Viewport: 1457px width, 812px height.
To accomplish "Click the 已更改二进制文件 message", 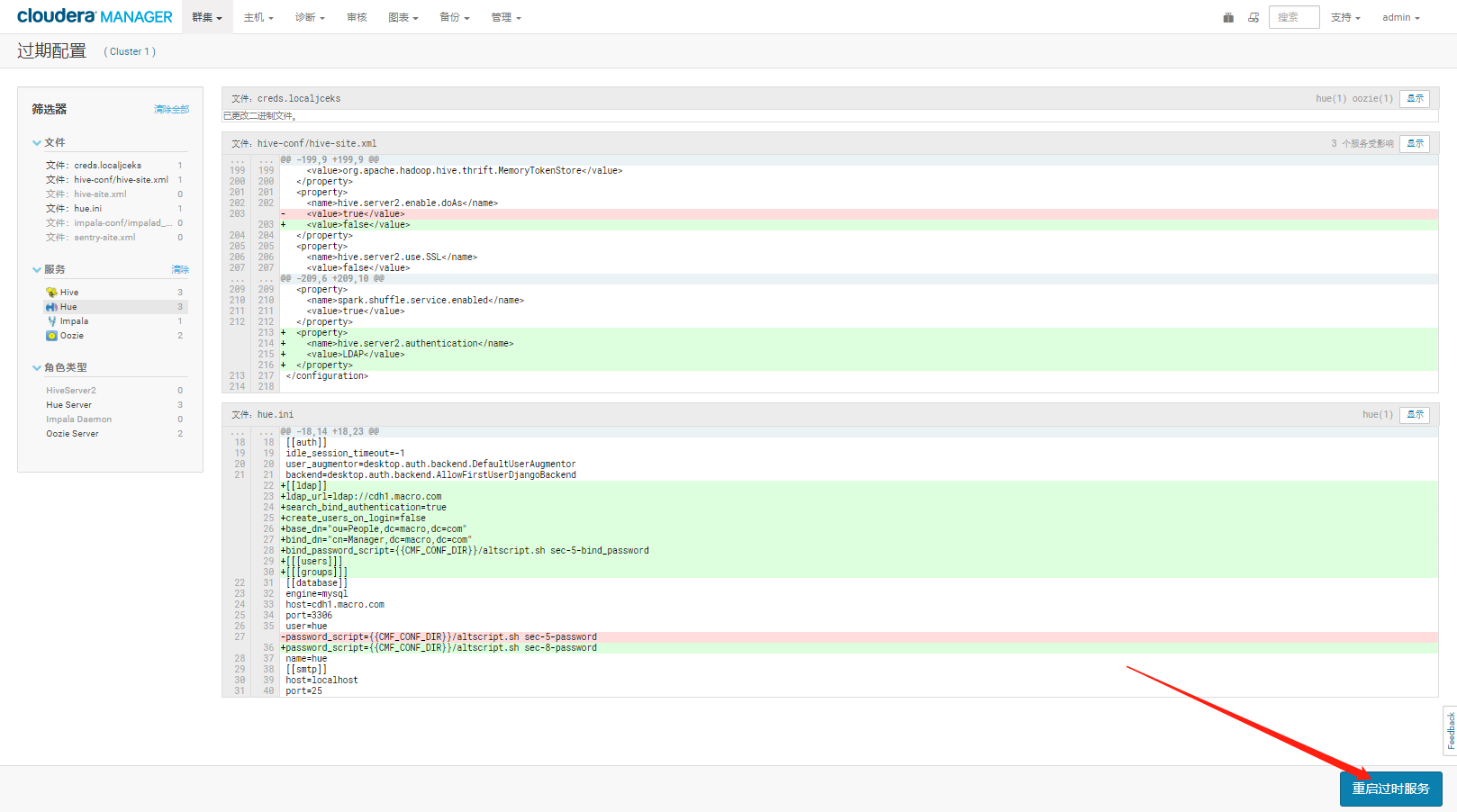I will click(x=260, y=116).
